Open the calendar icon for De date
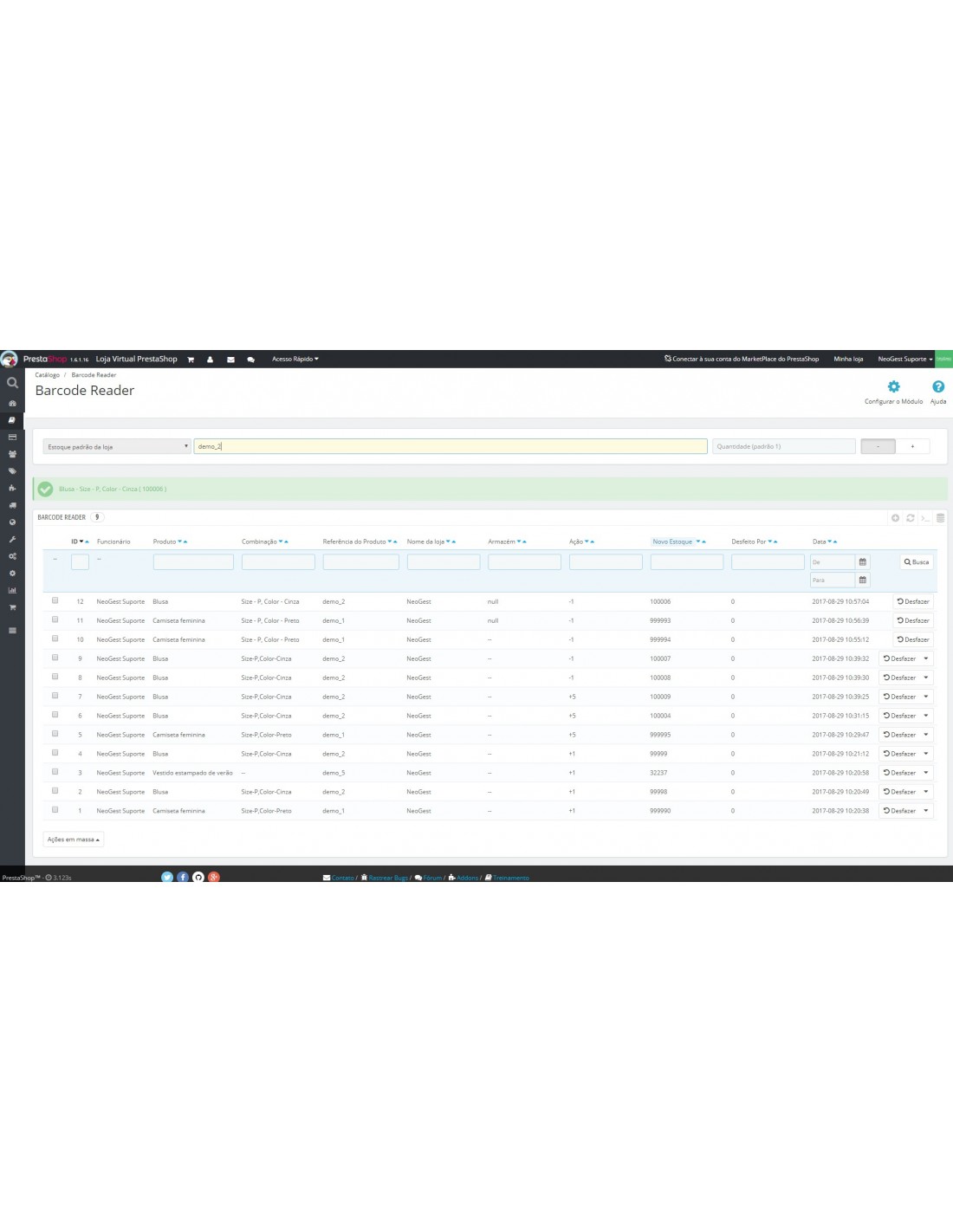Screen dimensions: 953x1232 [x=862, y=562]
